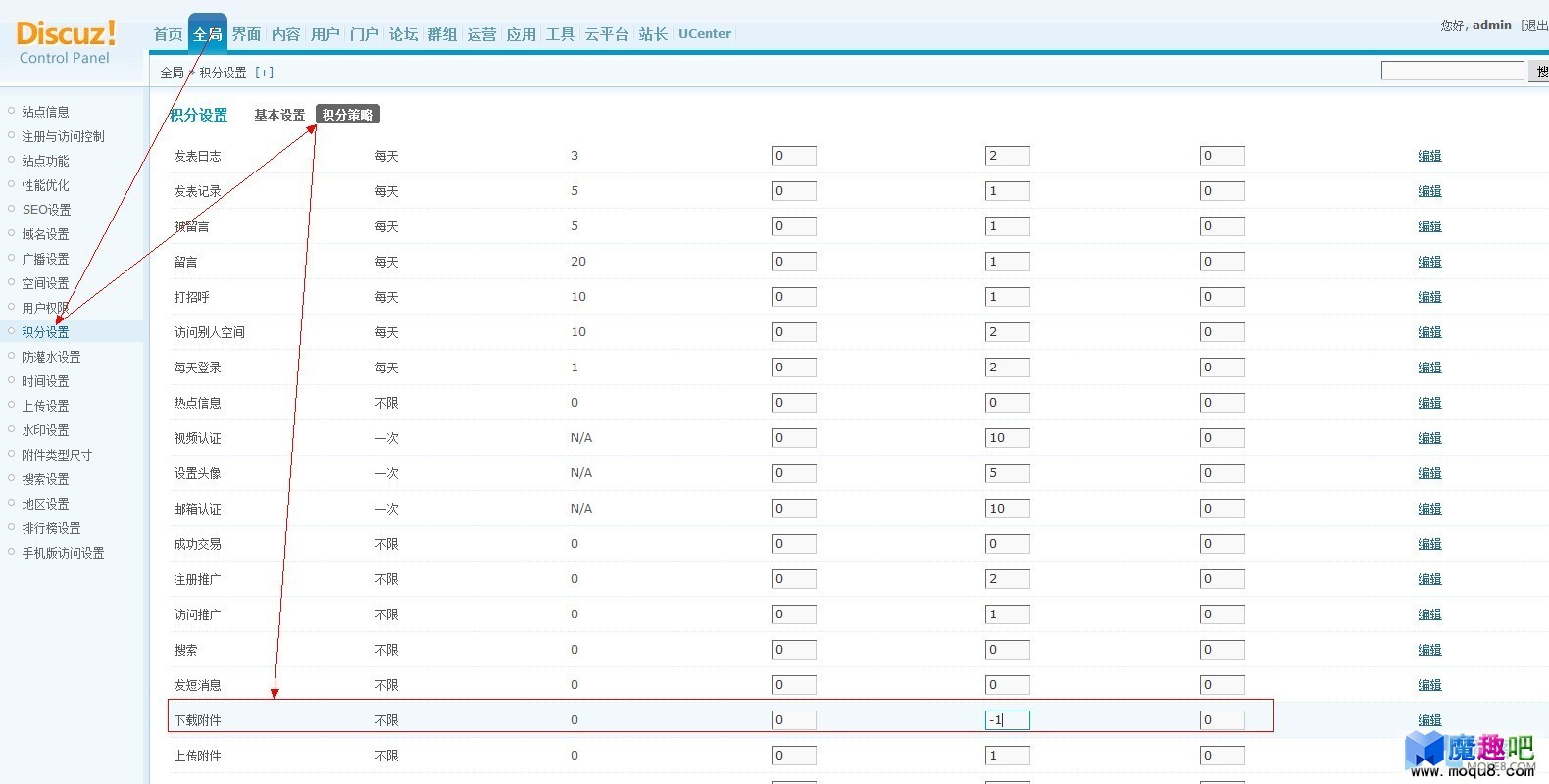Open 防灌水设置 in the sidebar

tap(51, 357)
